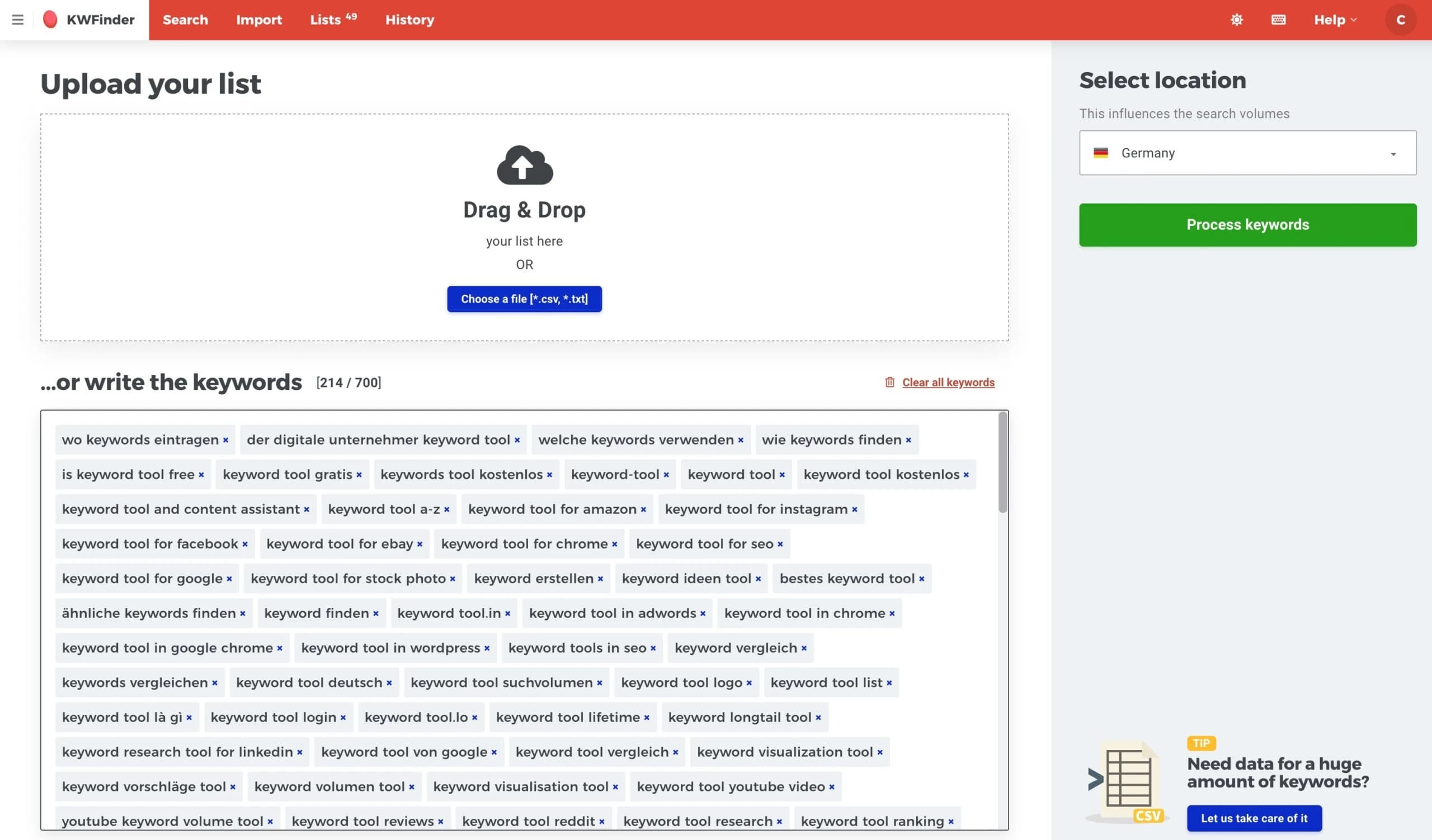The height and width of the screenshot is (840, 1432).
Task: Click the cloud upload icon
Action: (524, 166)
